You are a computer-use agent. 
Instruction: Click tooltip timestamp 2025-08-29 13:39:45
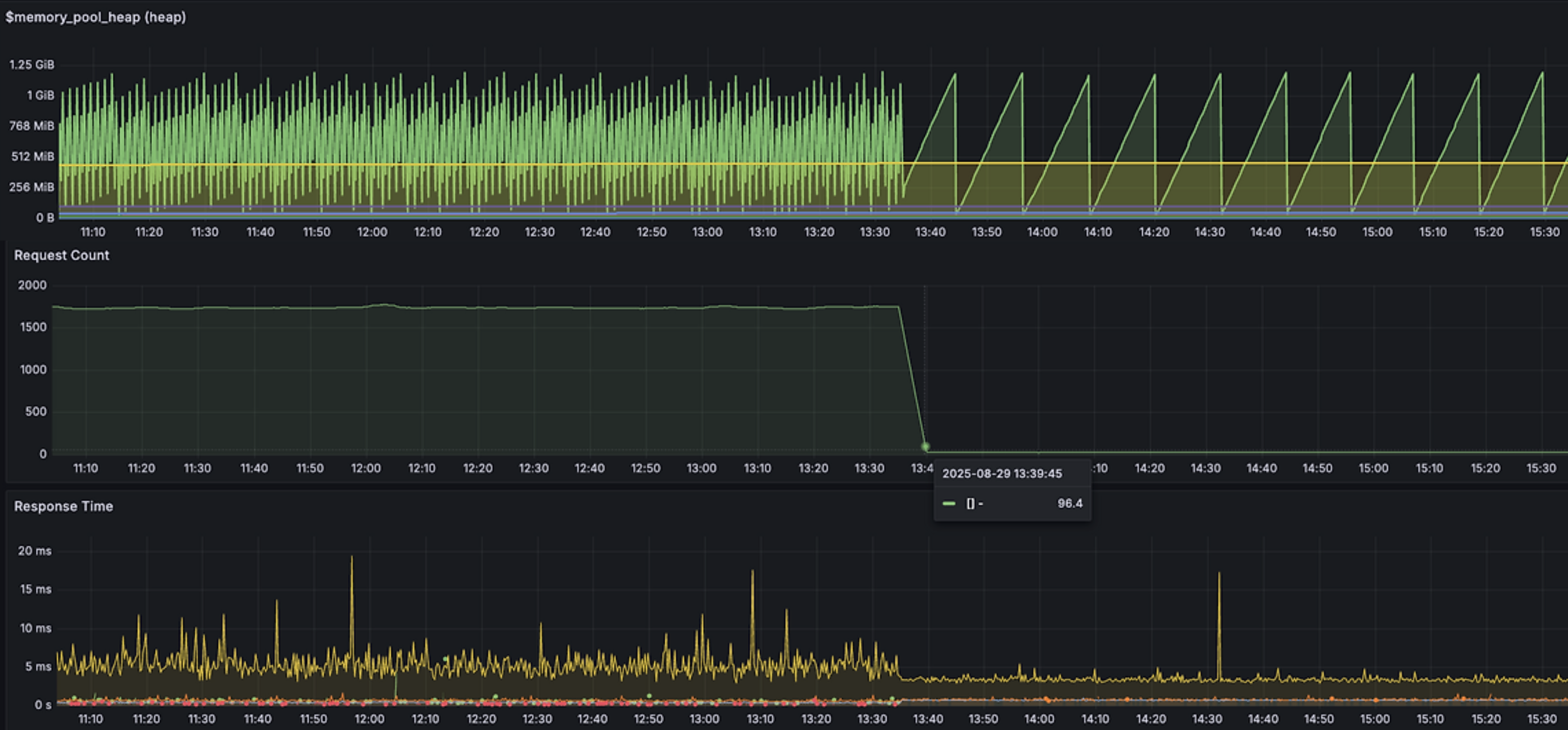pyautogui.click(x=1002, y=474)
